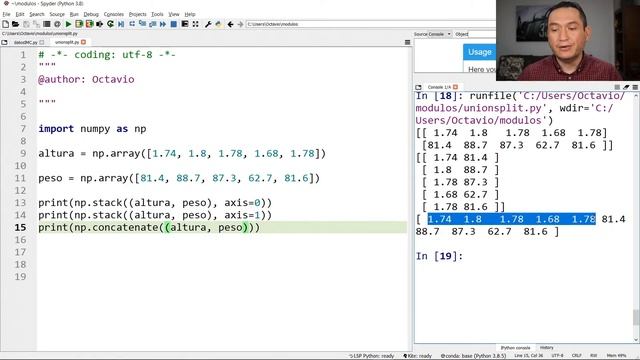Step into function debug icon

pyautogui.click(x=142, y=24)
